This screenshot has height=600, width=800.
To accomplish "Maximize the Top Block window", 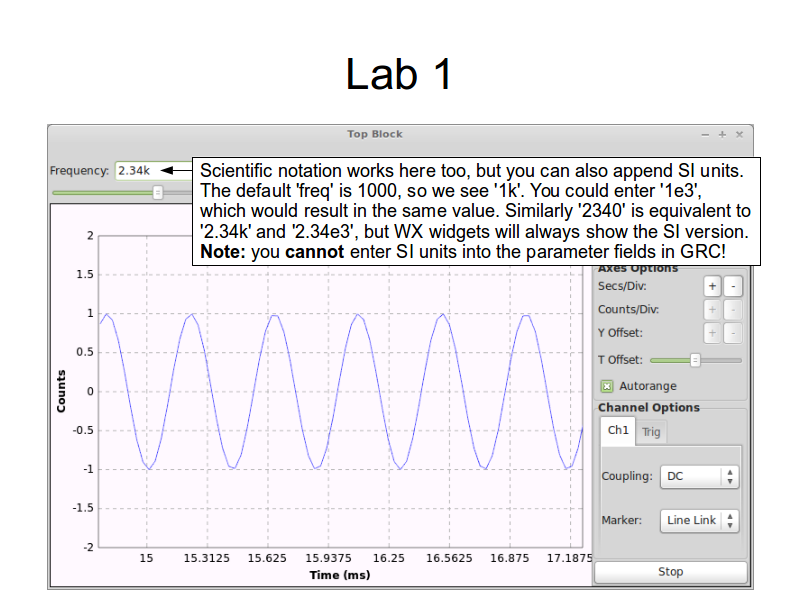I will tap(722, 134).
